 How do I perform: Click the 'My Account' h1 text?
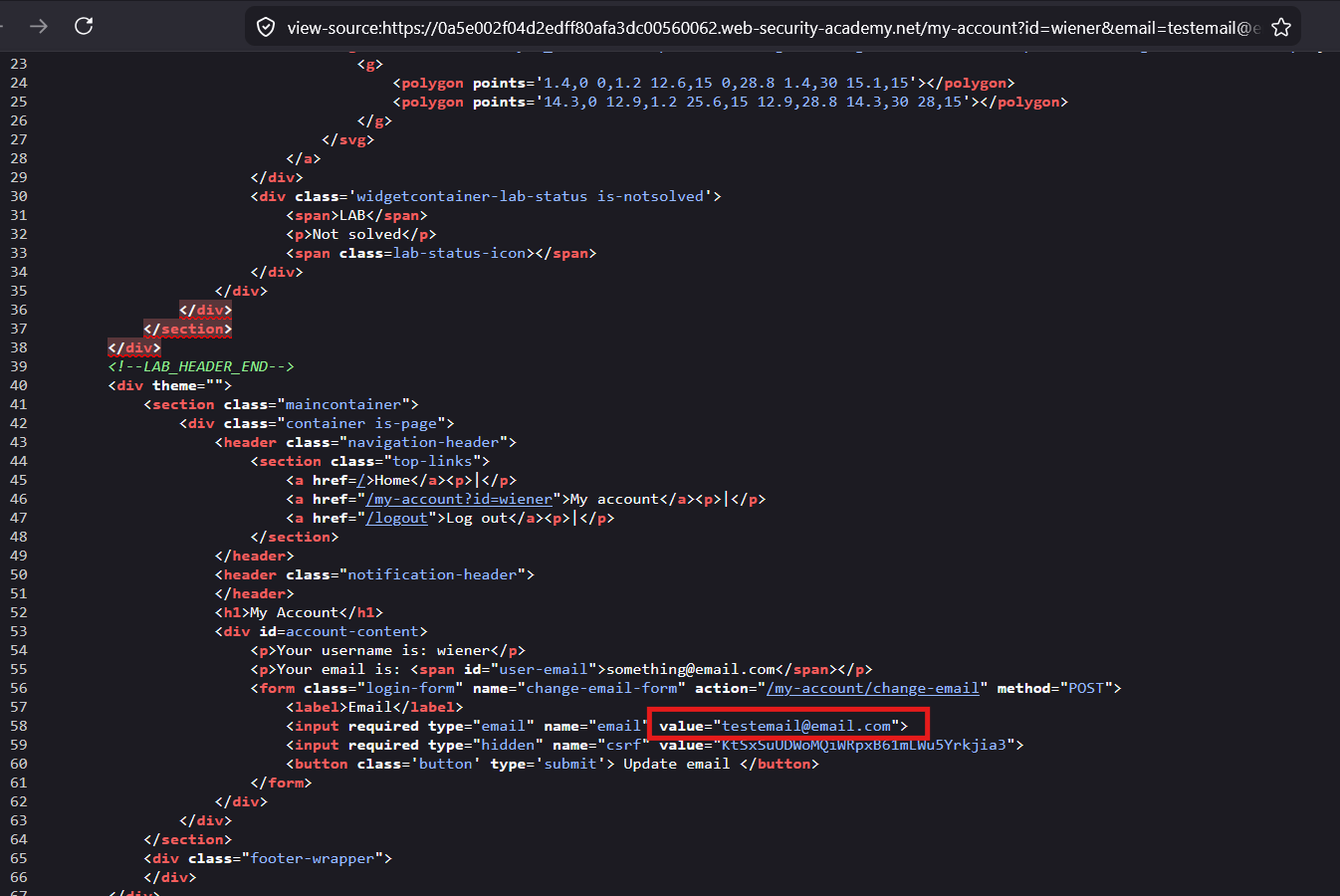click(x=294, y=612)
